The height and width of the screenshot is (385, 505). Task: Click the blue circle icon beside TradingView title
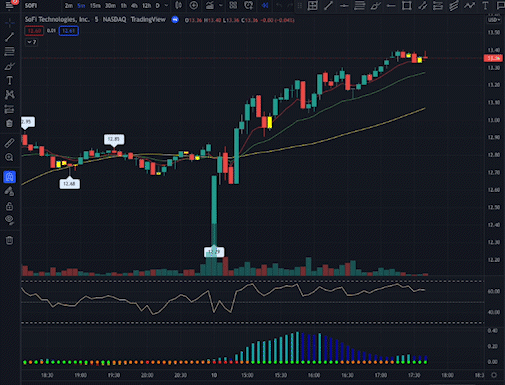[175, 20]
